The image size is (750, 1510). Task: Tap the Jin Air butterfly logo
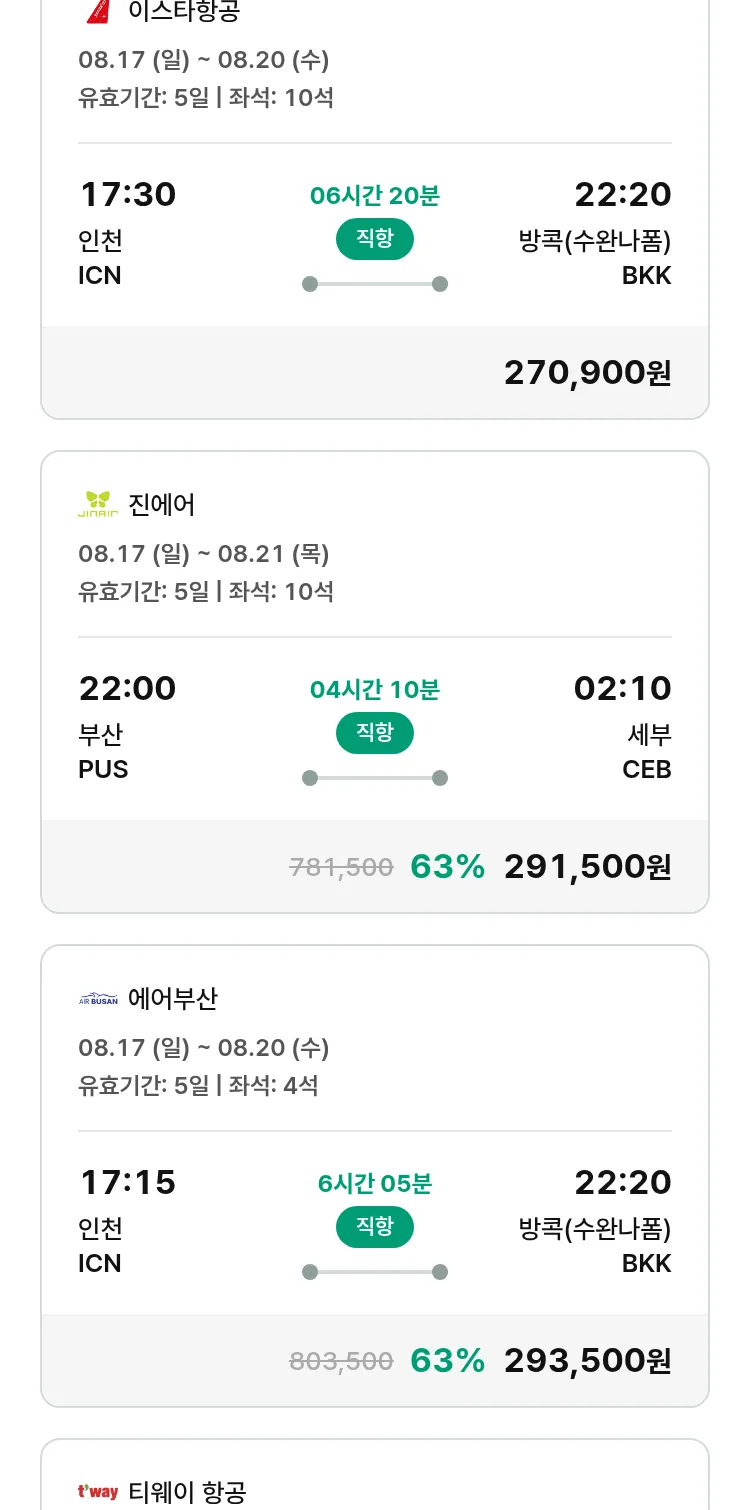tap(98, 504)
